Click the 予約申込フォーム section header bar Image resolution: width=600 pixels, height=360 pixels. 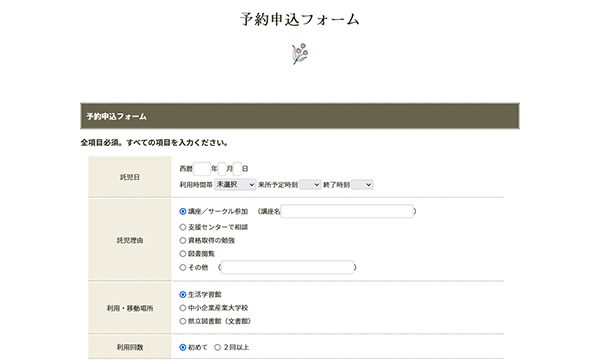coord(300,116)
